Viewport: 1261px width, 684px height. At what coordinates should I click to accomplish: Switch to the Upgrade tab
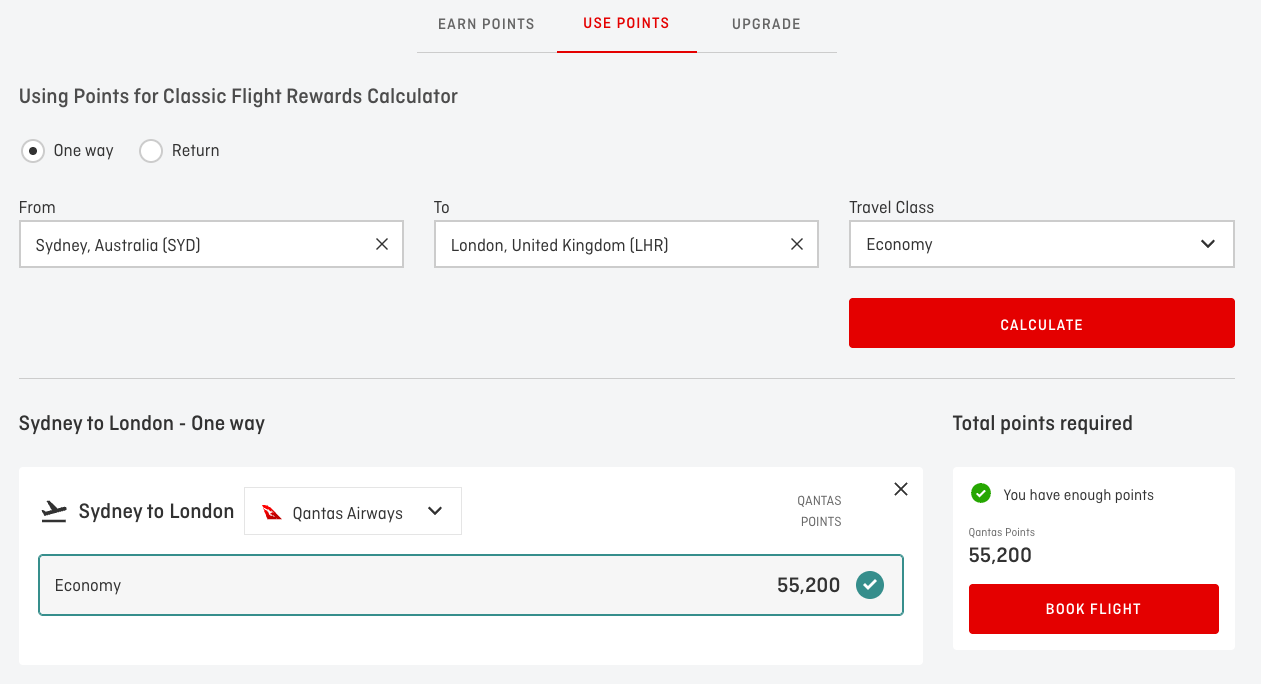pyautogui.click(x=766, y=24)
